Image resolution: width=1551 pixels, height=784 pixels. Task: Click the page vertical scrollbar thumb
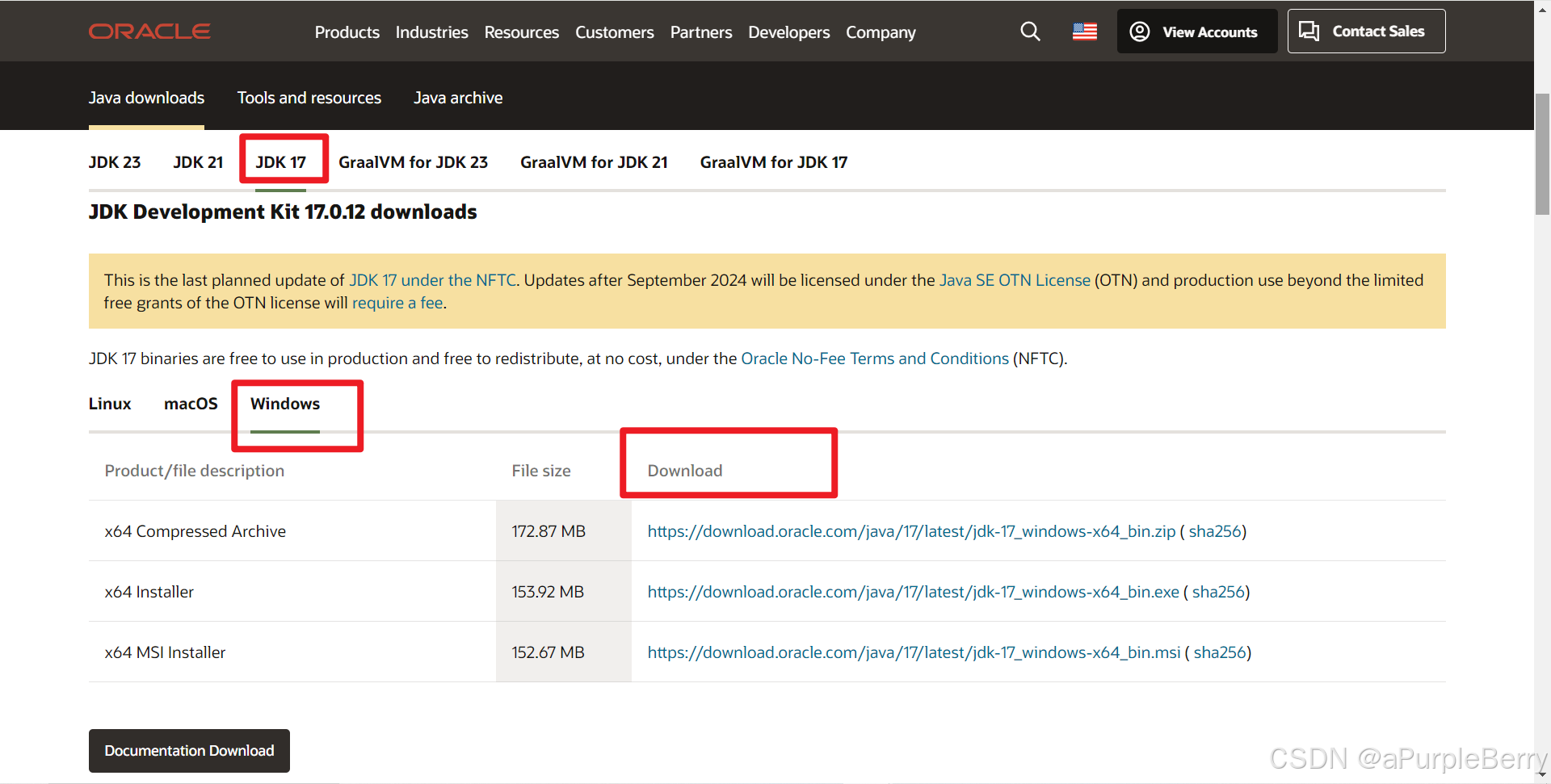pyautogui.click(x=1542, y=153)
